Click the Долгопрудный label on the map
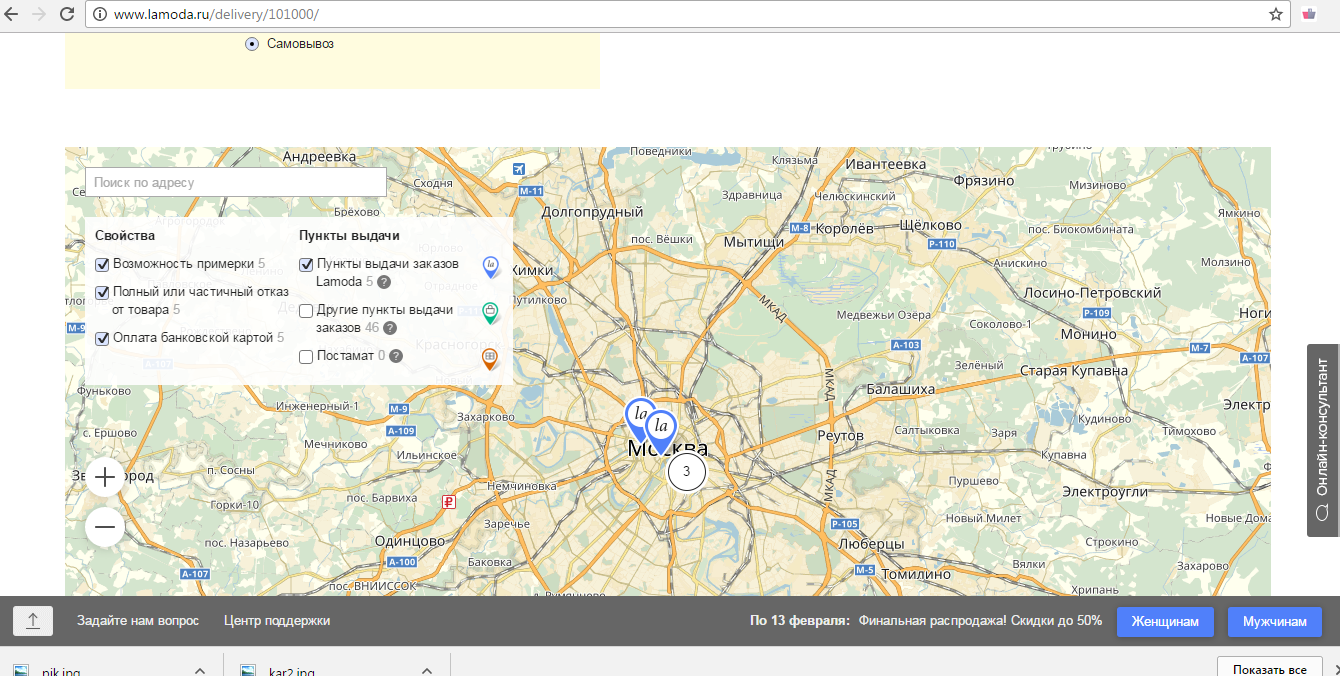The height and width of the screenshot is (676, 1340). pos(592,212)
